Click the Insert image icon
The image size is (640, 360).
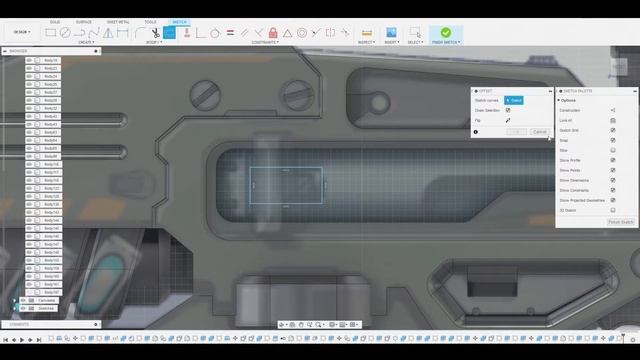tap(391, 33)
